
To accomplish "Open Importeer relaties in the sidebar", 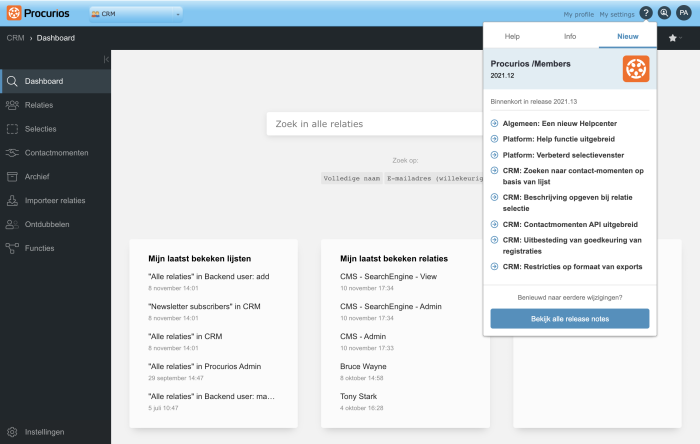I will click(55, 201).
